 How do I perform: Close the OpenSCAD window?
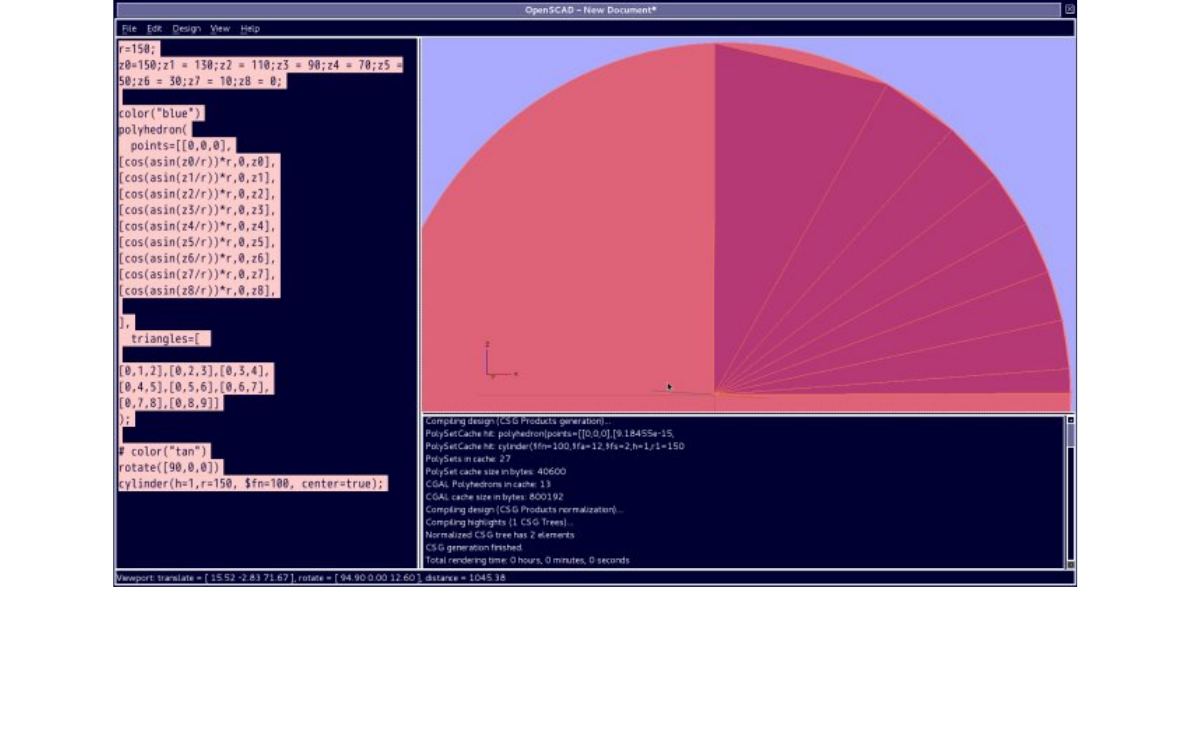pyautogui.click(x=1069, y=9)
